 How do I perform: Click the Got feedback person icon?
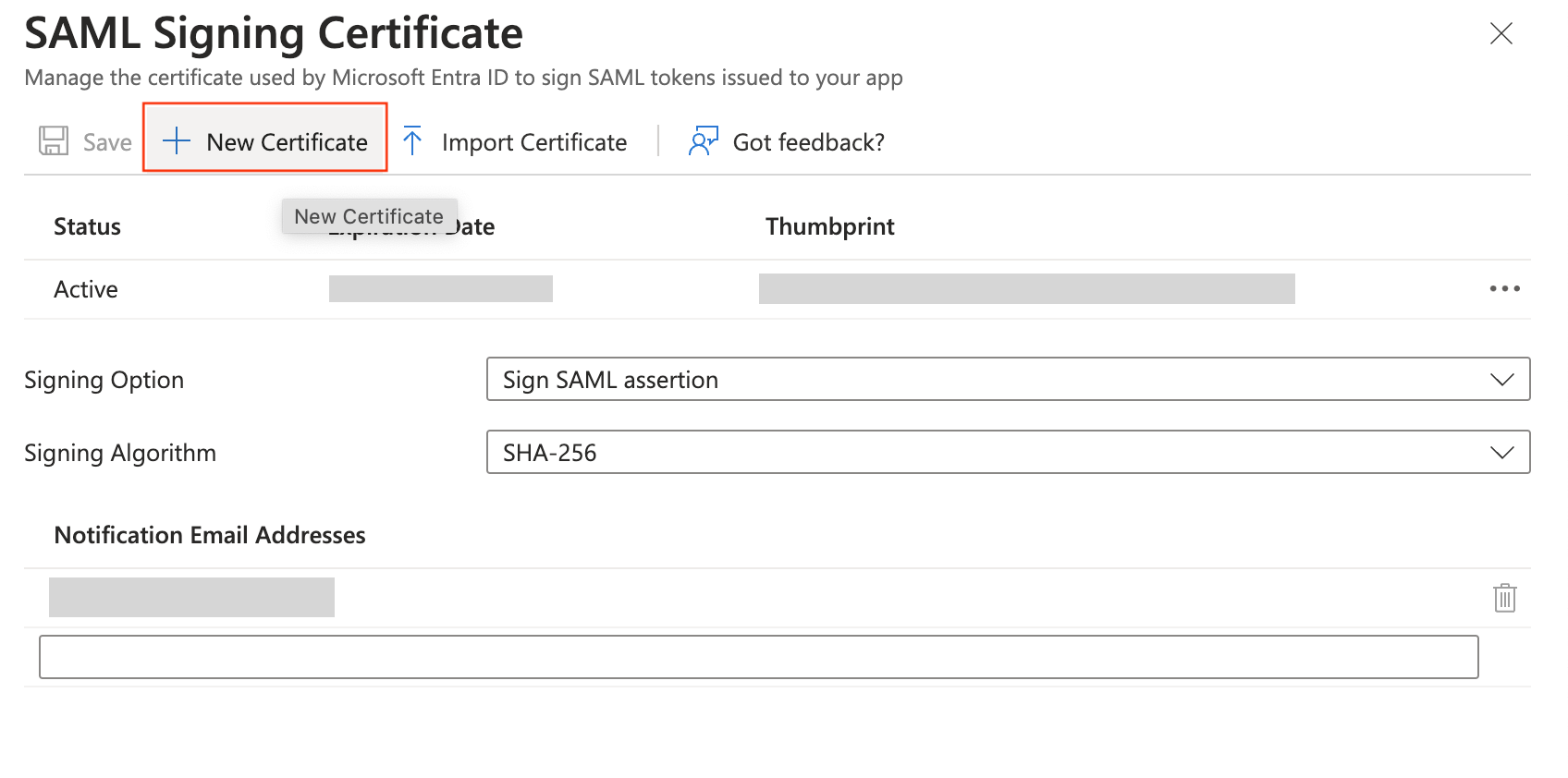703,141
